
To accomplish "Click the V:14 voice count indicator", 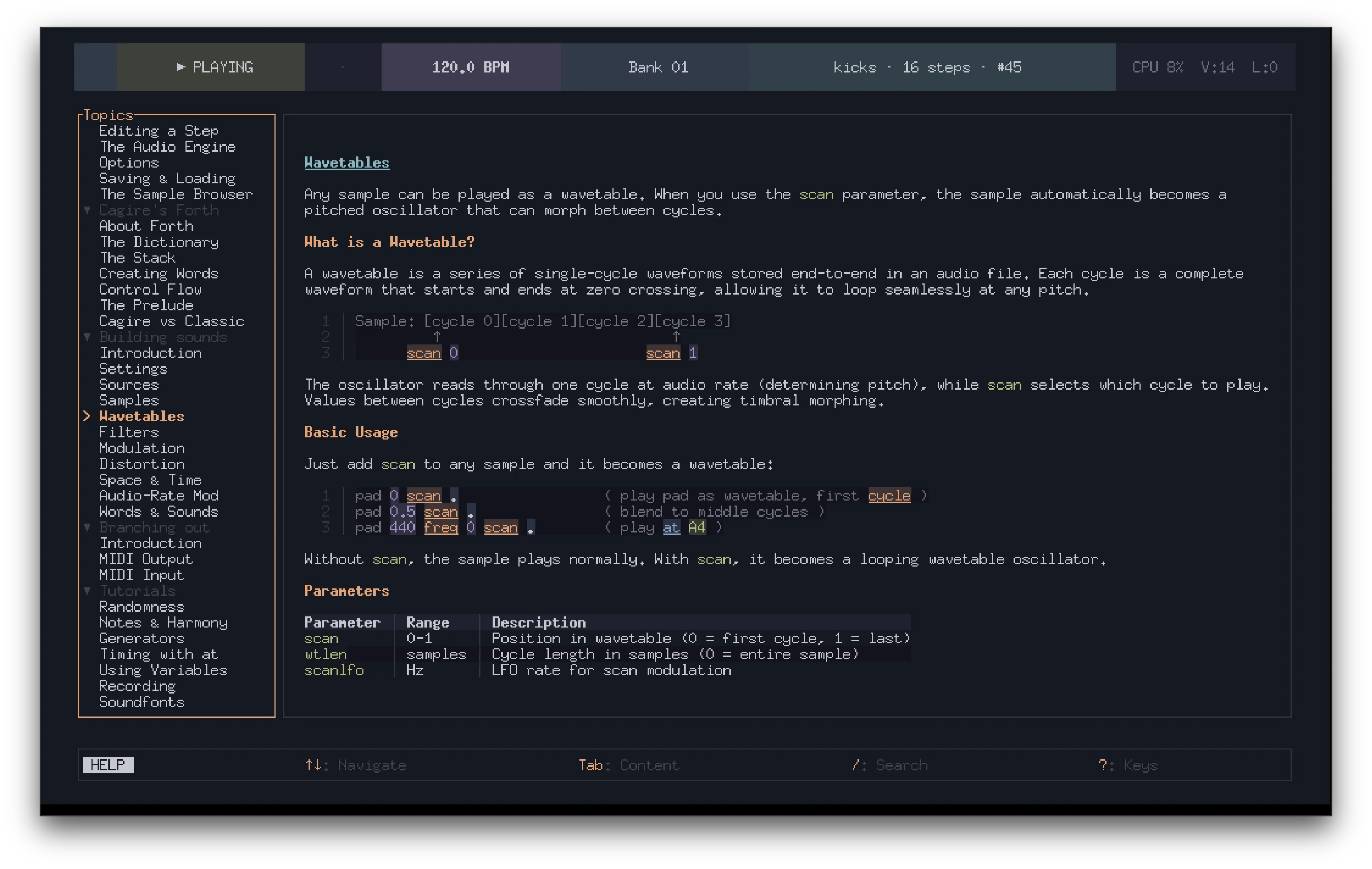I will coord(1218,67).
